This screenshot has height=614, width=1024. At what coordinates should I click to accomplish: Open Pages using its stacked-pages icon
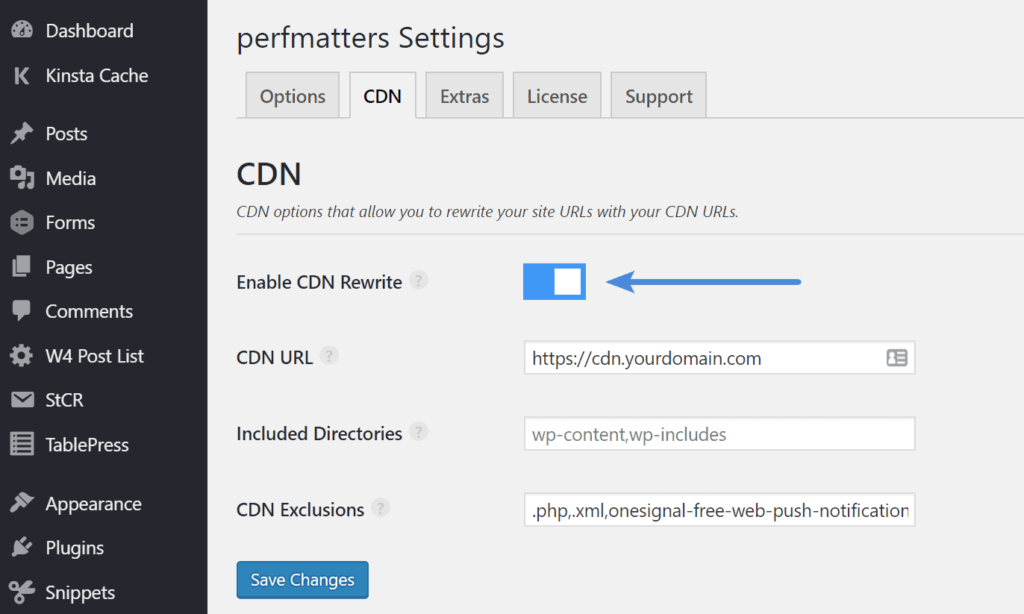point(24,267)
